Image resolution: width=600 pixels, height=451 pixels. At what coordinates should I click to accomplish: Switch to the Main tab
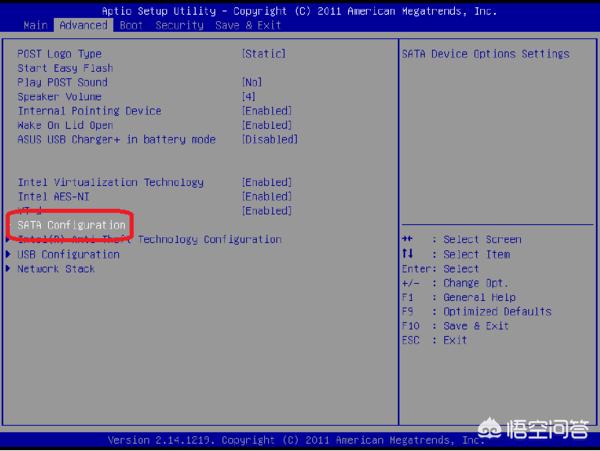35,25
